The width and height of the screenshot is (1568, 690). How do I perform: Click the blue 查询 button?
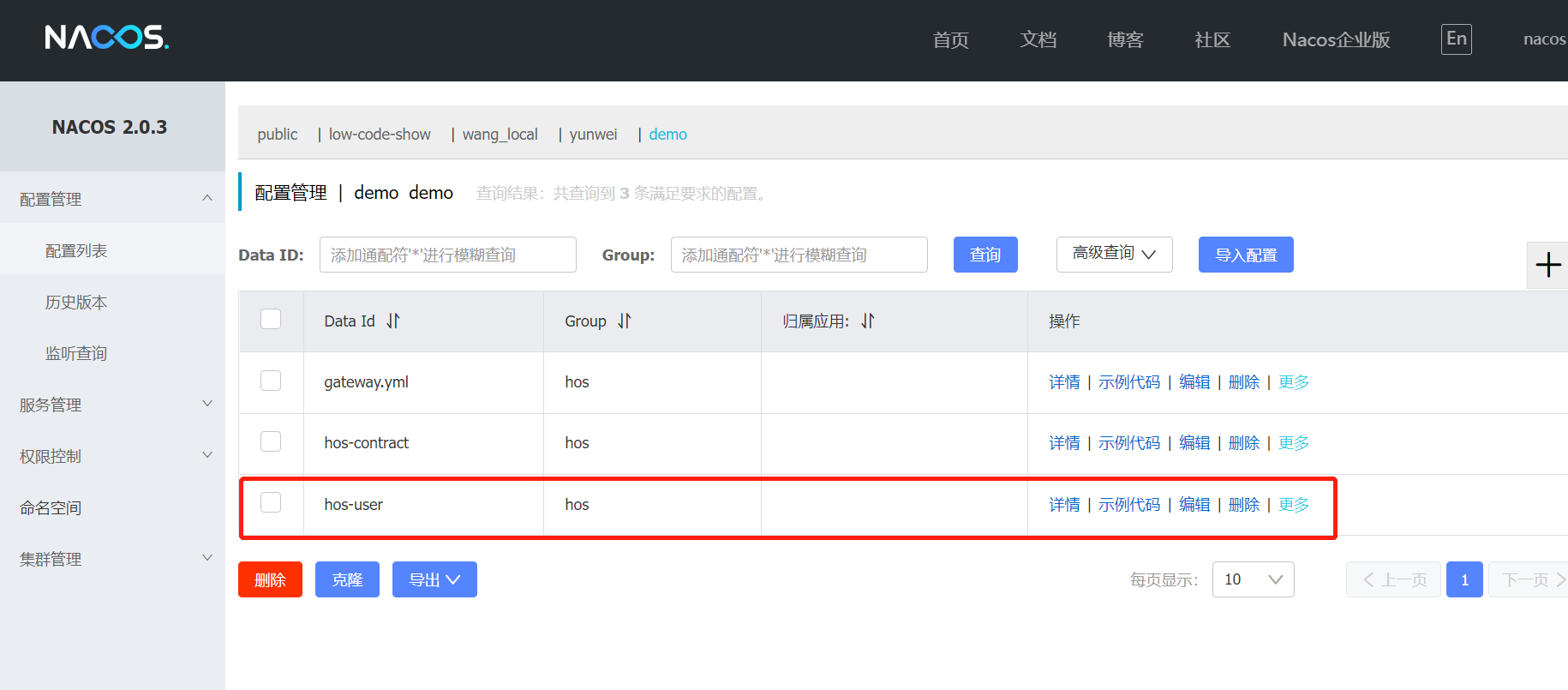985,255
